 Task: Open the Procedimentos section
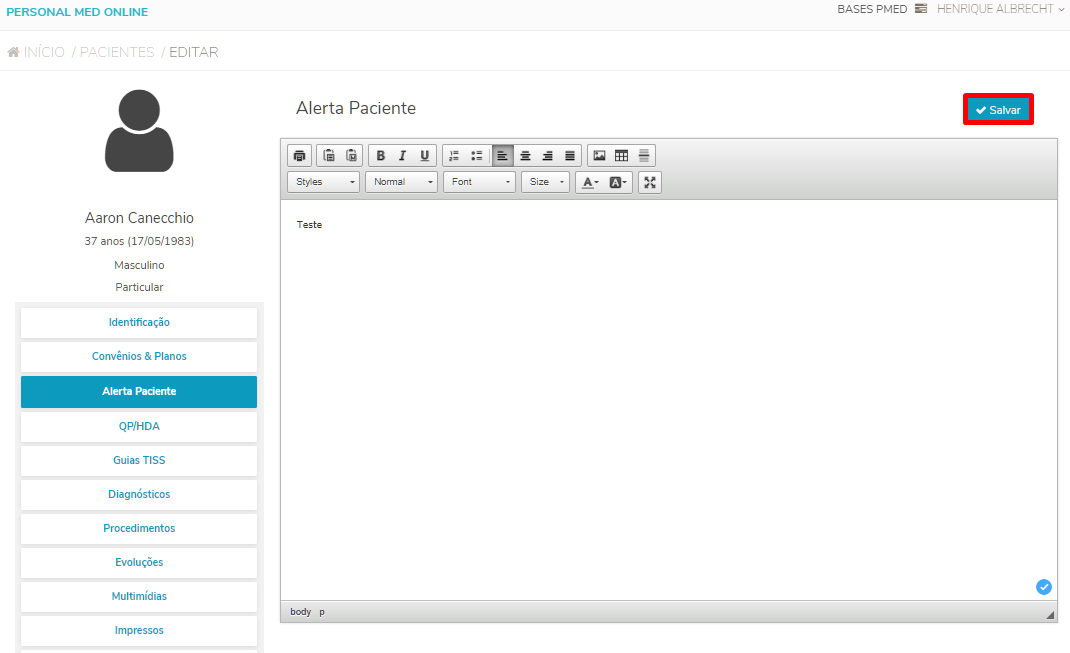(139, 529)
